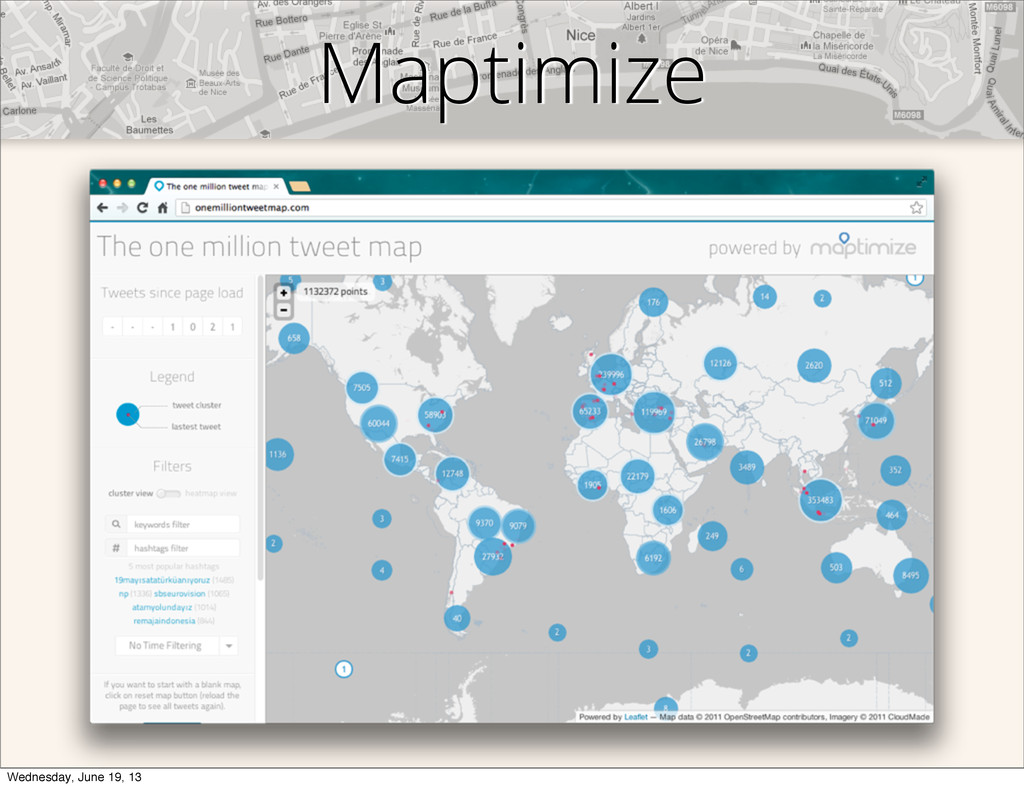Click the 58903 tweet cluster
The image size is (1024, 788).
point(435,415)
